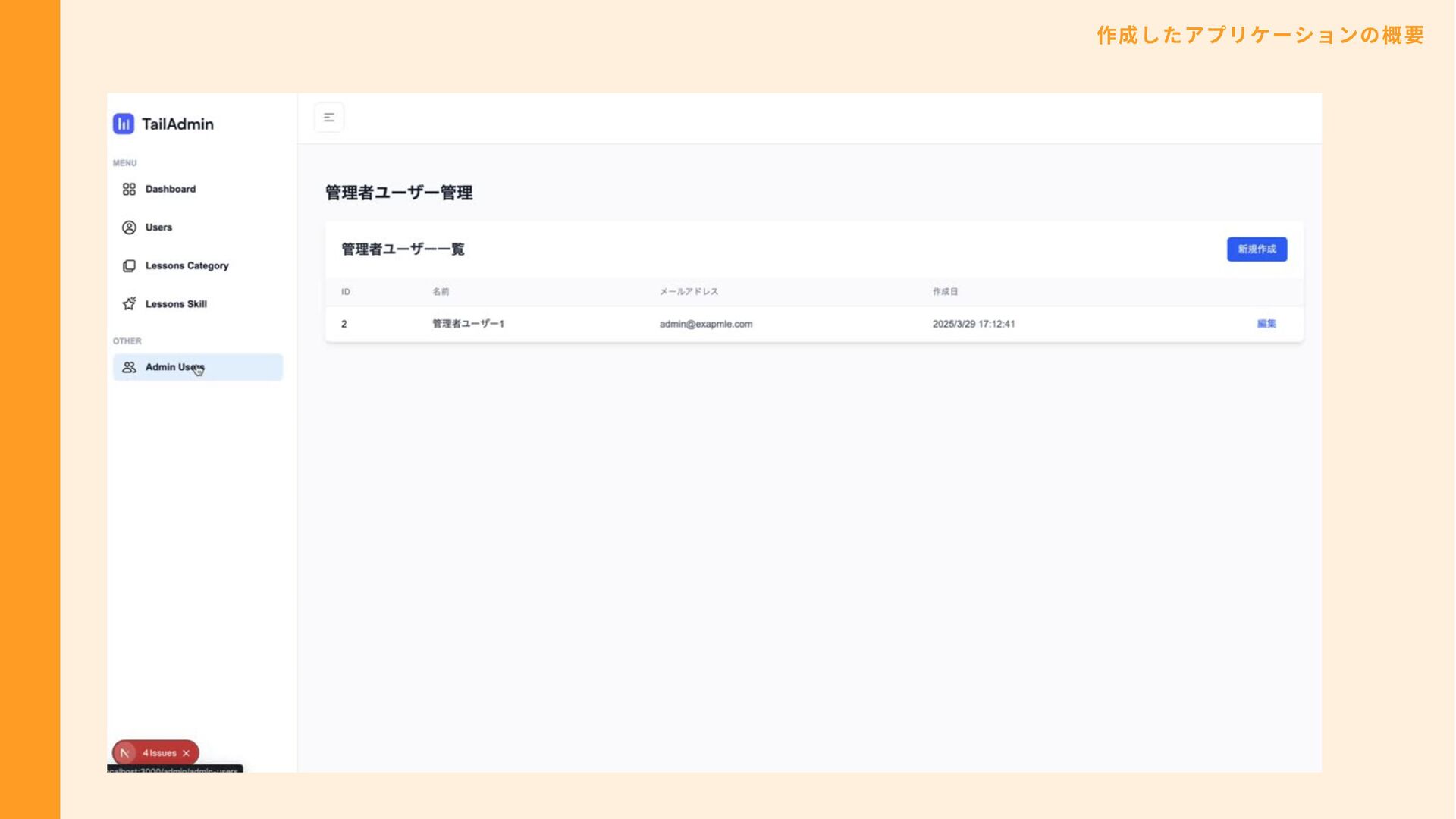Click the Dashboard grid icon
Viewport: 1456px width, 819px height.
[129, 189]
